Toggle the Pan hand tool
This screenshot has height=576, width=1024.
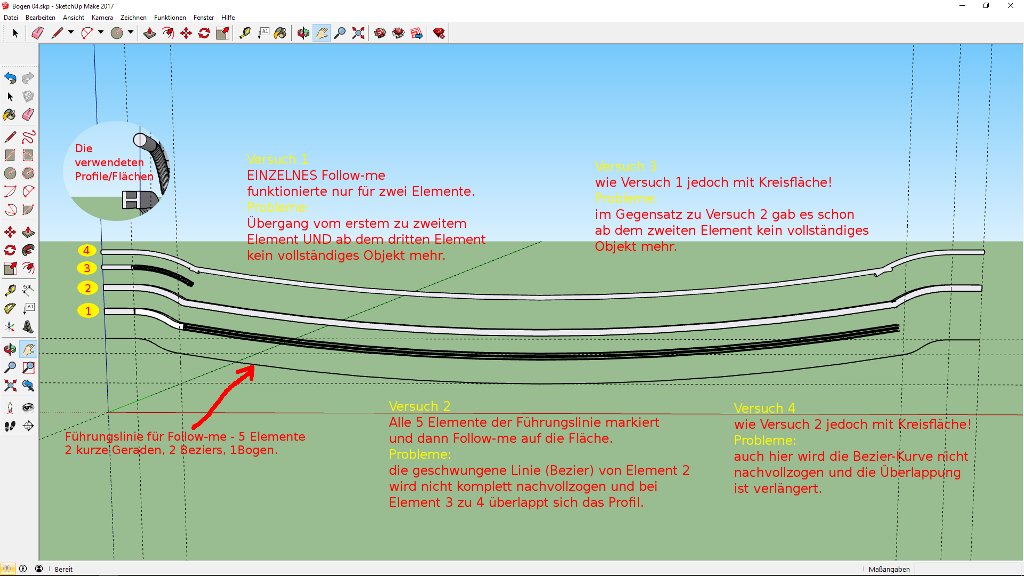(322, 33)
